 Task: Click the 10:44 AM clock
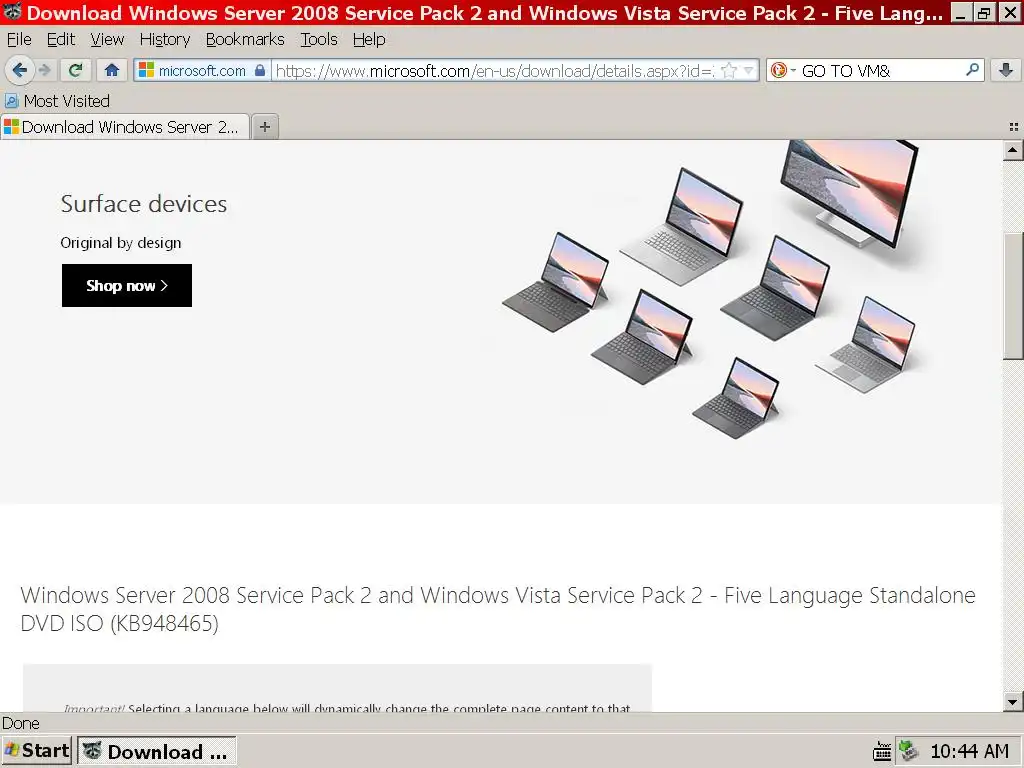click(969, 752)
